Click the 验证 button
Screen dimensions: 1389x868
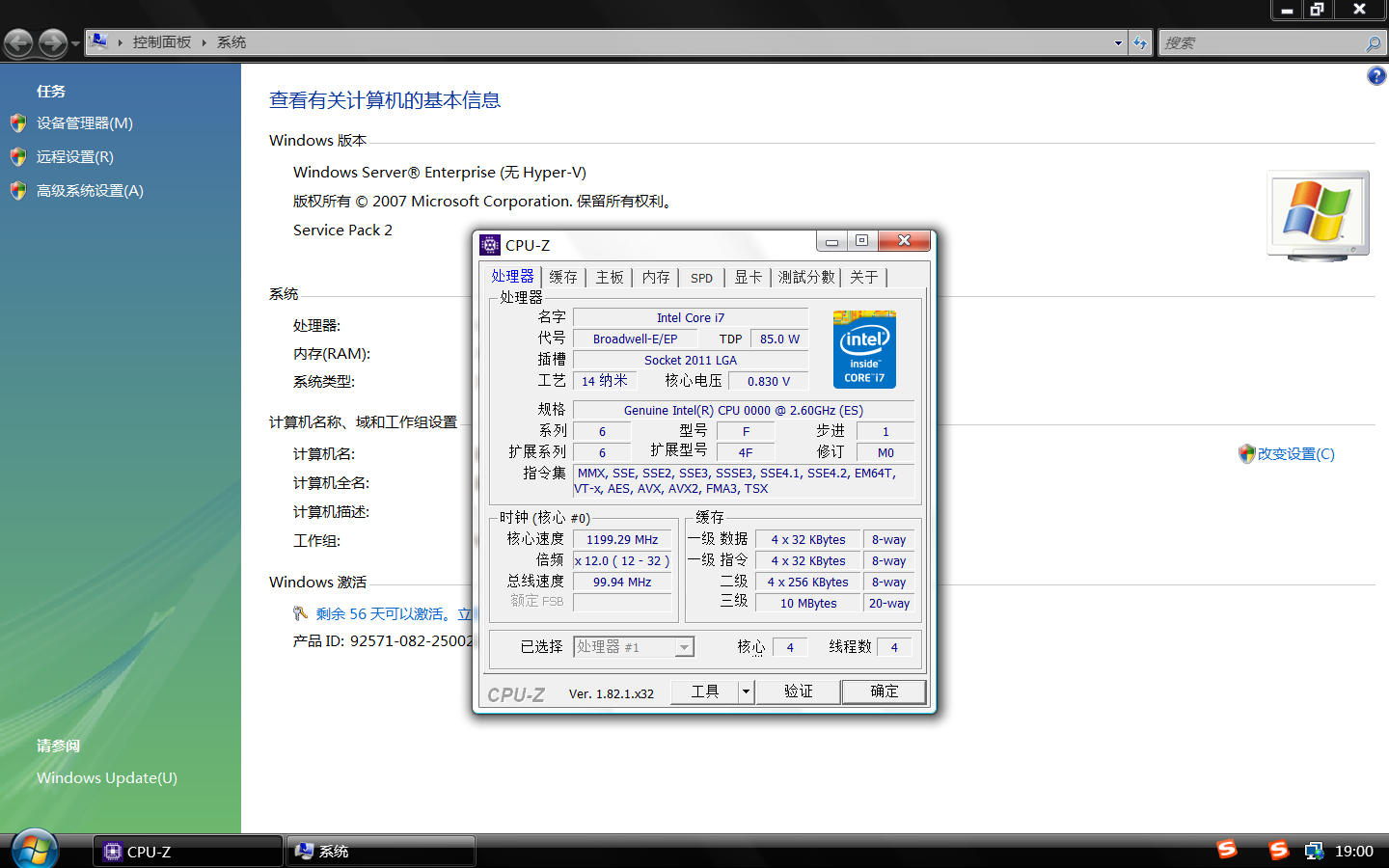[x=799, y=692]
